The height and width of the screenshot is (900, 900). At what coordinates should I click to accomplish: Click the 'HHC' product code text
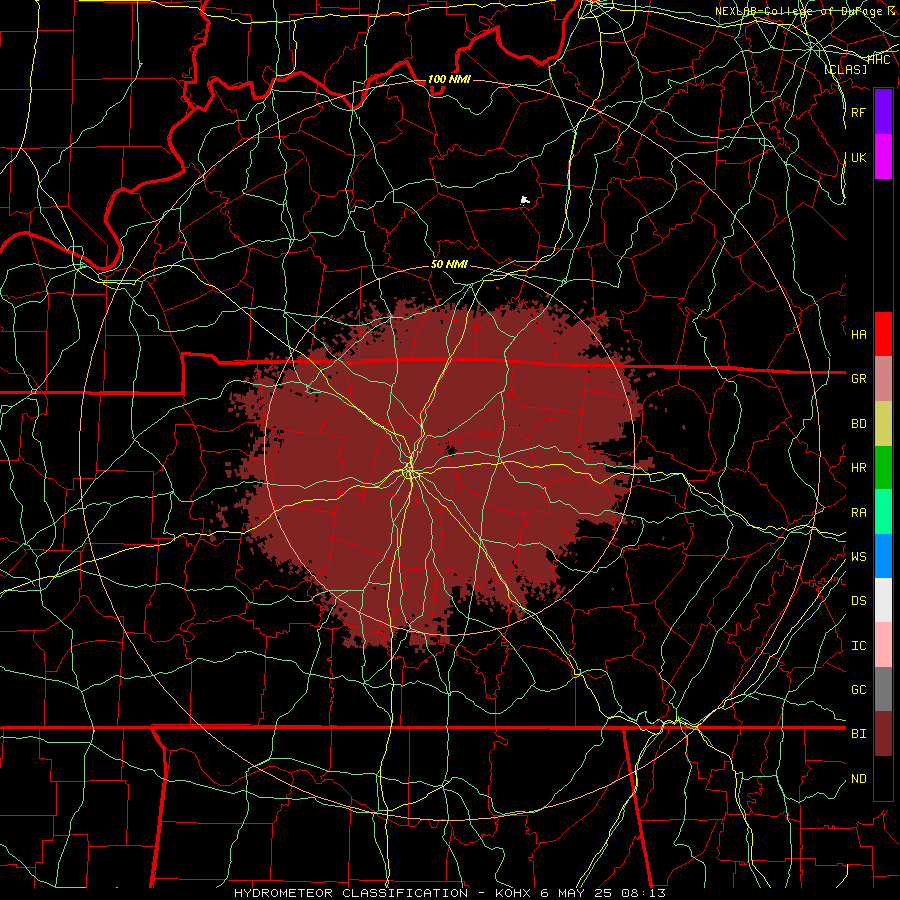coord(878,59)
